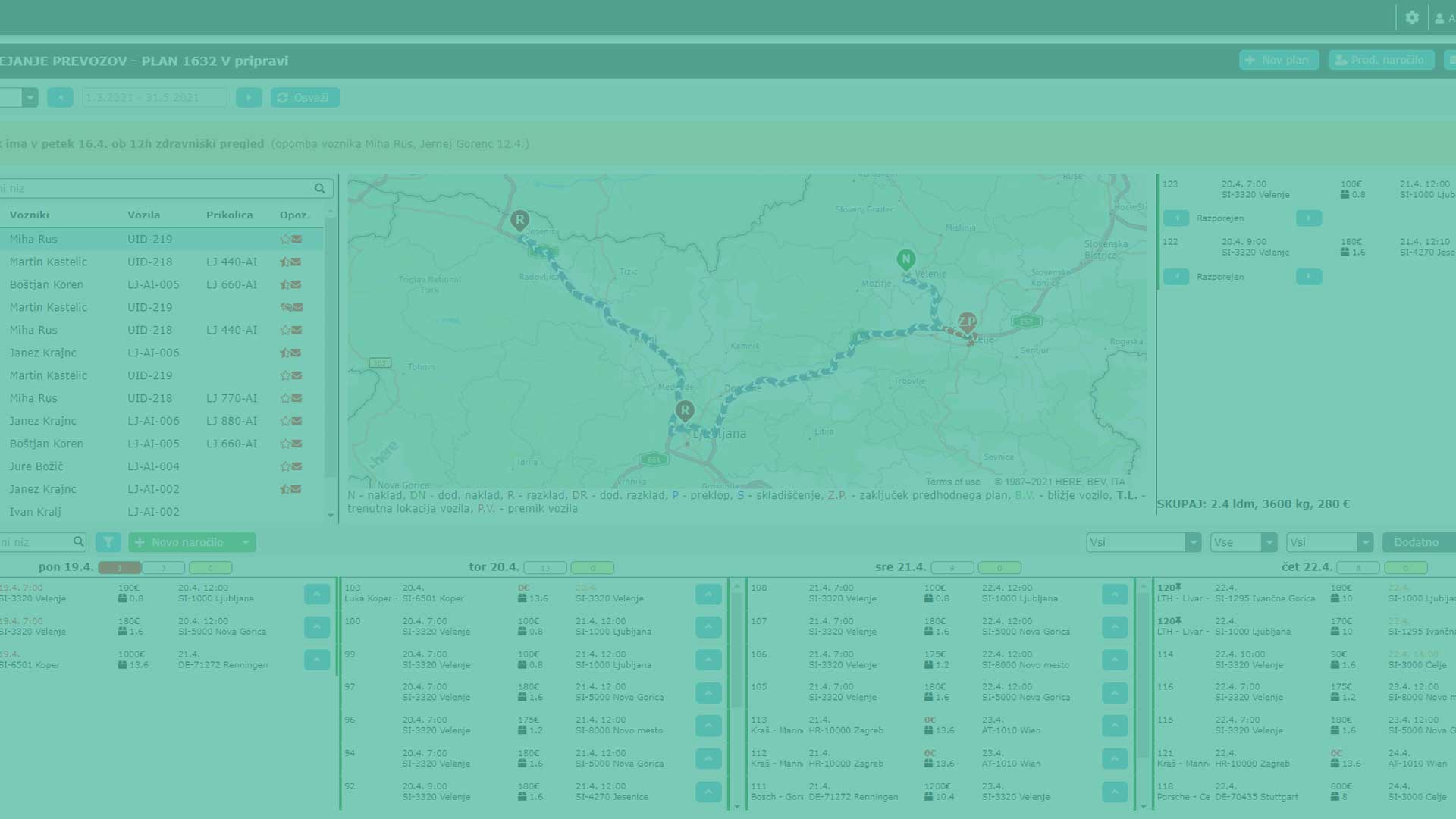Go to previous date range arrow
1456x819 pixels.
tap(60, 97)
